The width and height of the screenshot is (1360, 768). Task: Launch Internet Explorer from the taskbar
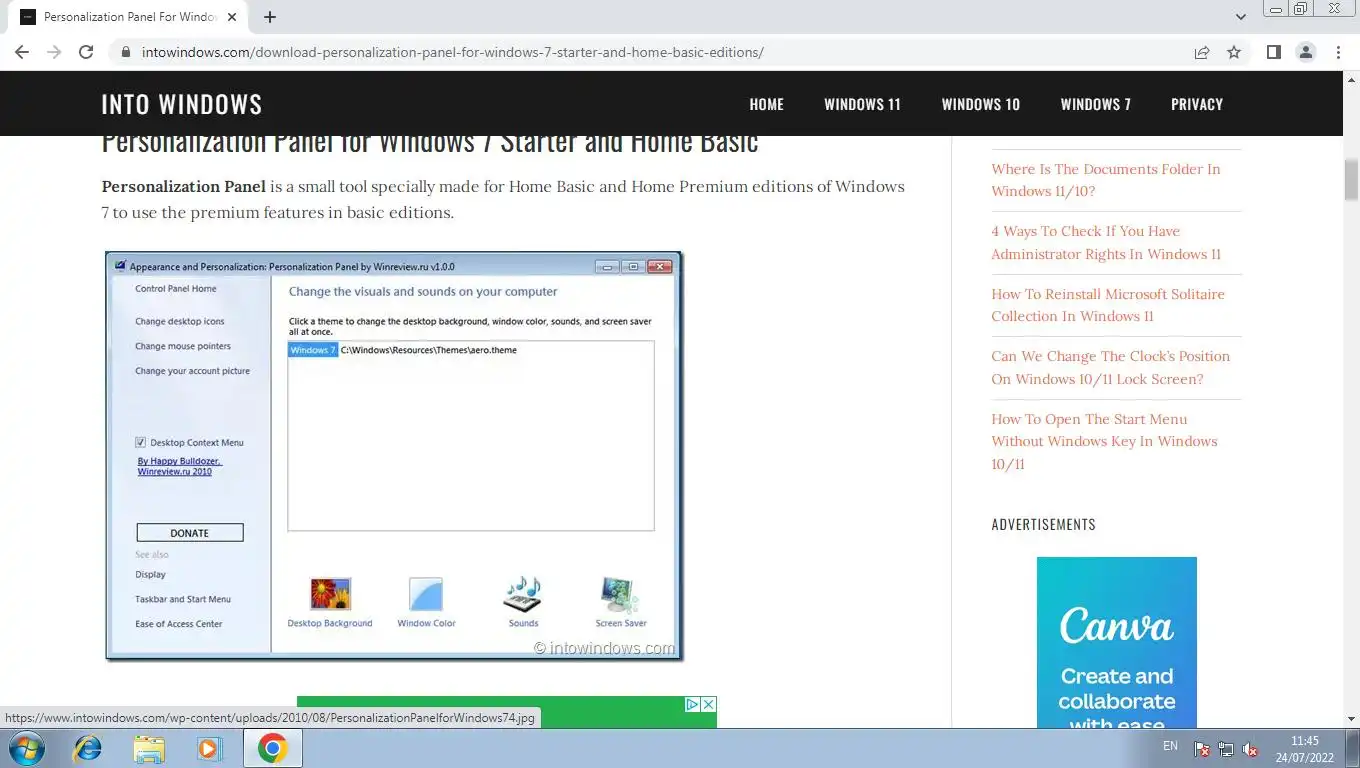(88, 748)
